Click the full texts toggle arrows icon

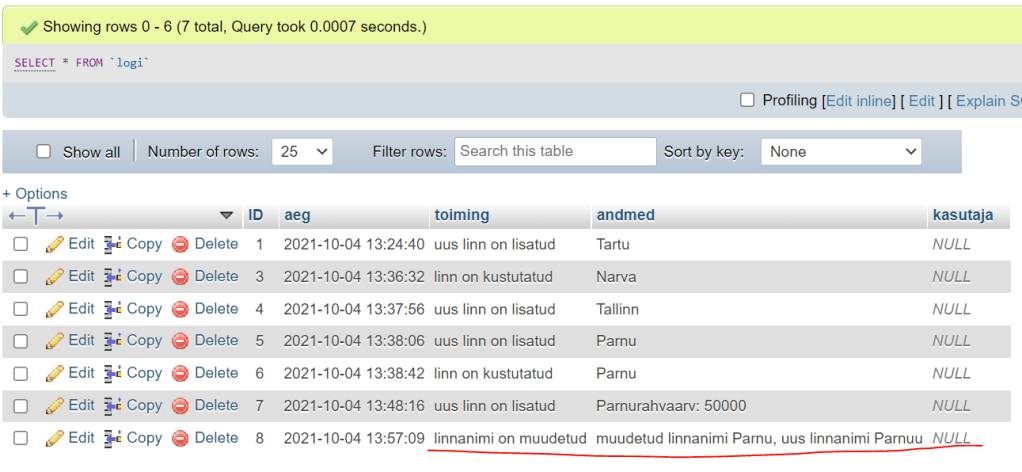[36, 215]
